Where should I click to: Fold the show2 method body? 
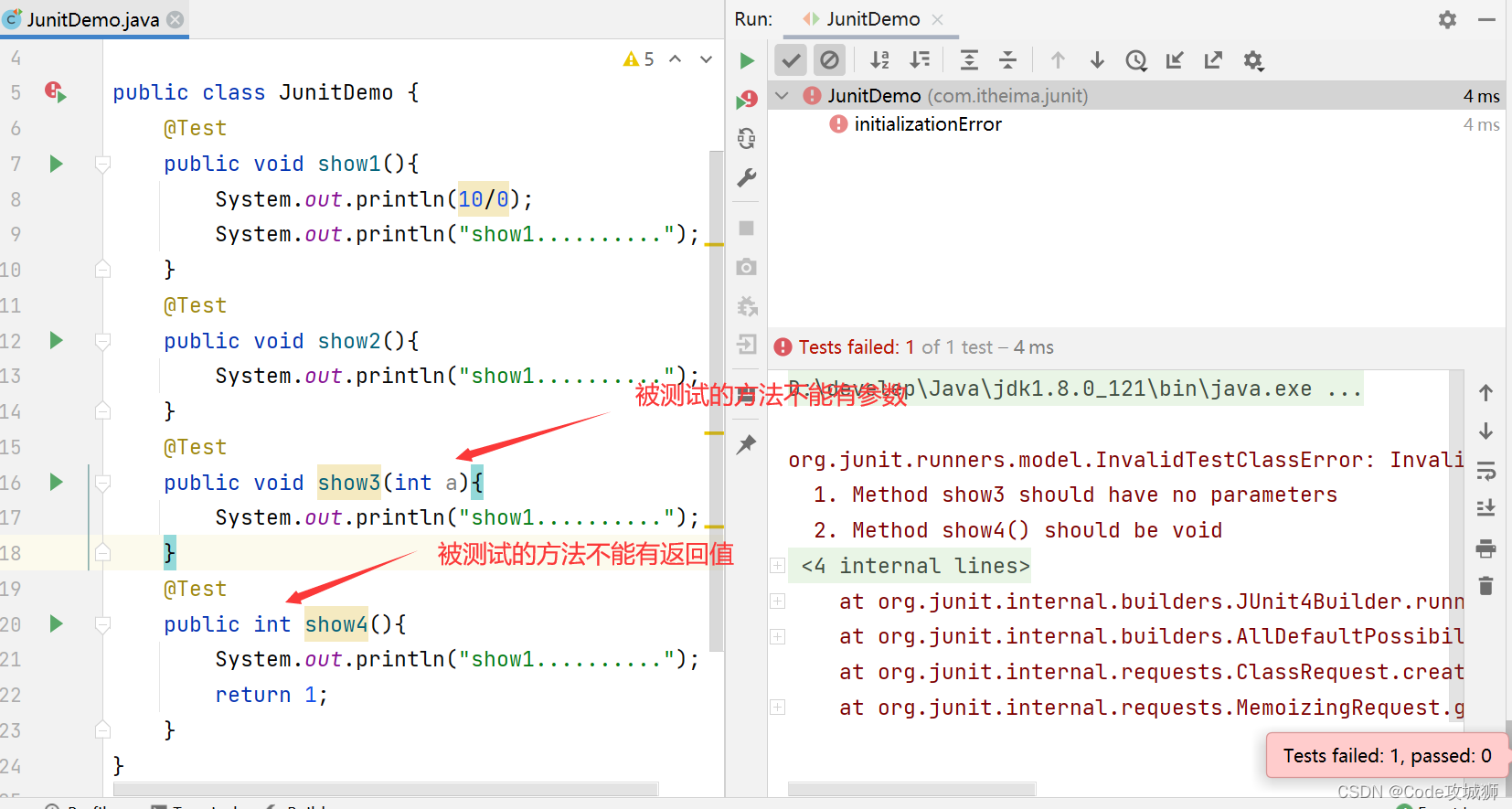tap(103, 342)
